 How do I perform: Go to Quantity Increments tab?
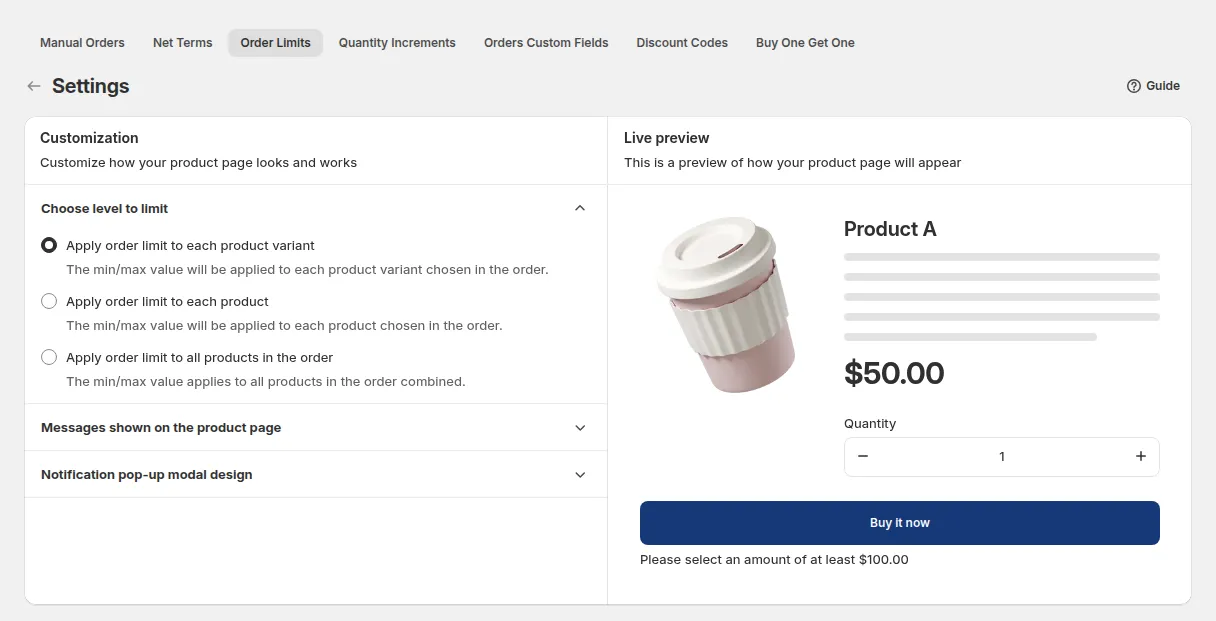point(397,43)
